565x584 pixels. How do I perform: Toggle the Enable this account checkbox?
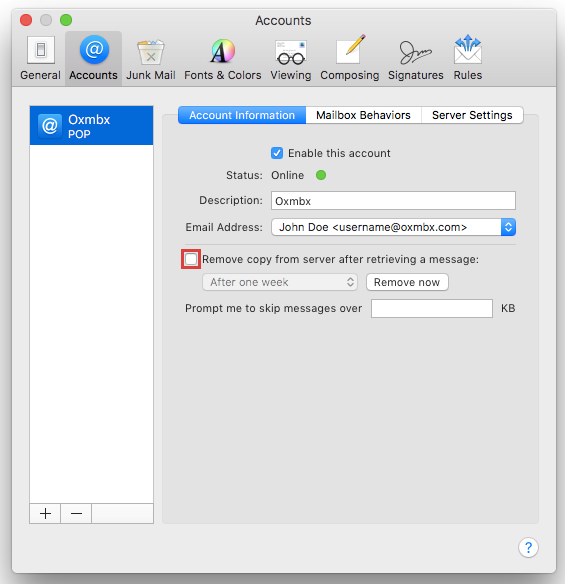click(x=277, y=153)
